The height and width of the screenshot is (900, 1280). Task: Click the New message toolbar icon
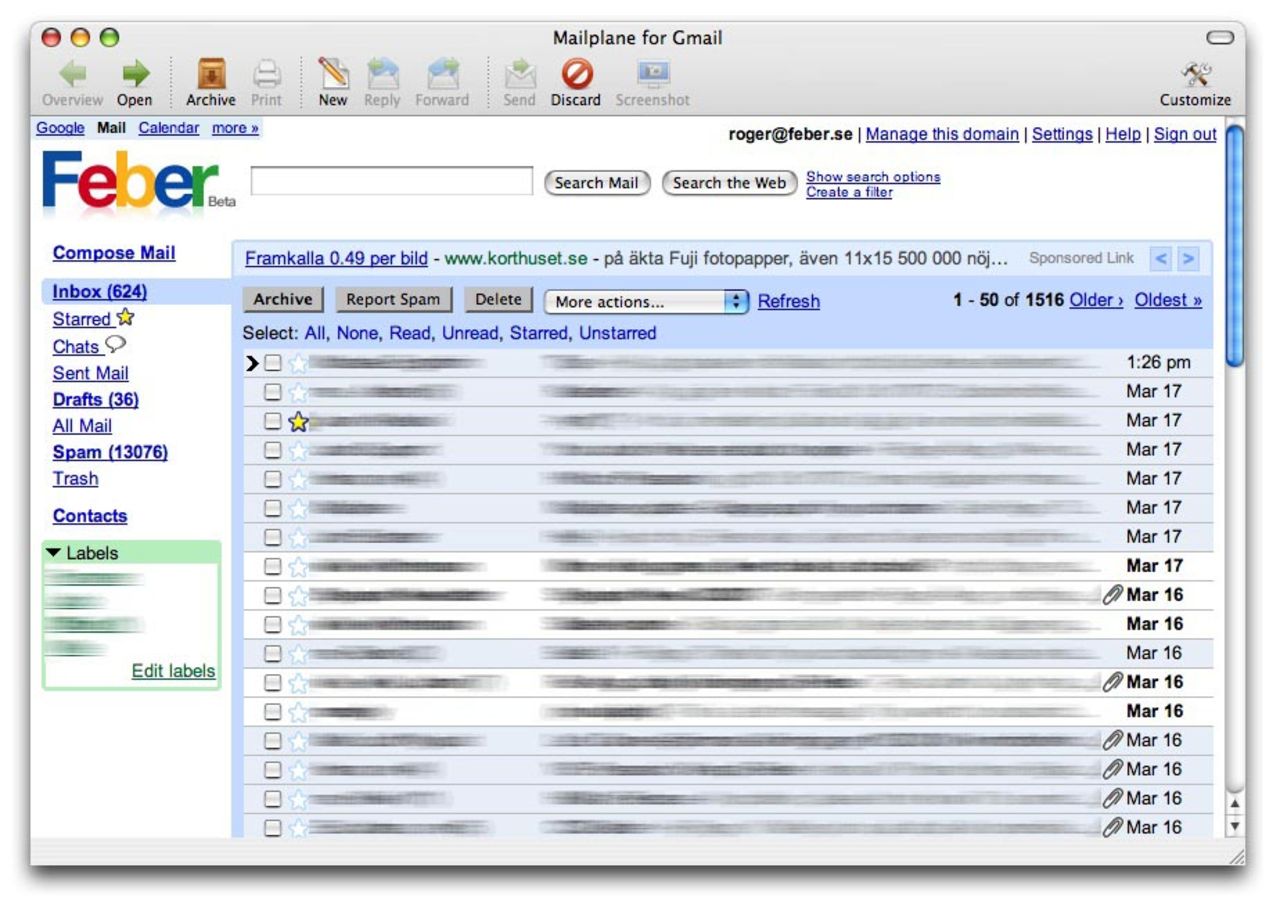pos(333,75)
